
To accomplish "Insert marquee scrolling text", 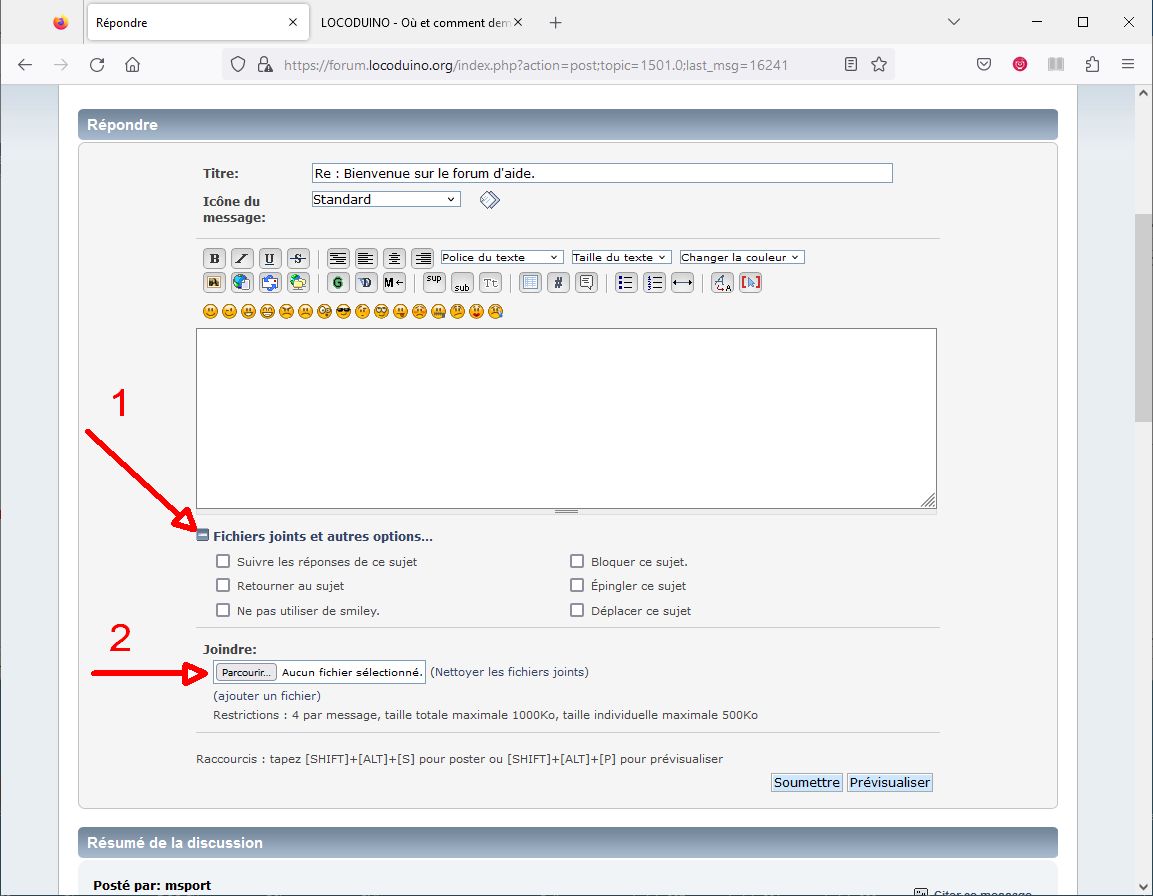I will click(x=394, y=282).
